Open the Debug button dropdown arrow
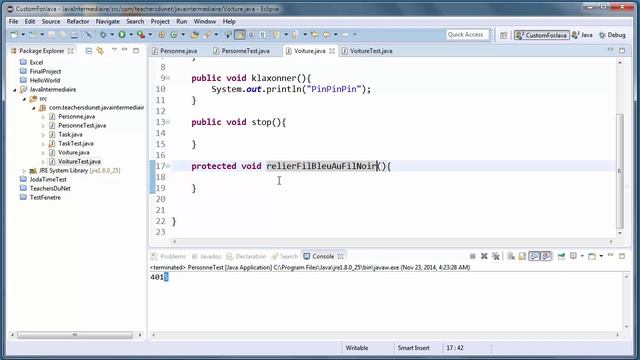The height and width of the screenshot is (360, 640). (x=112, y=35)
